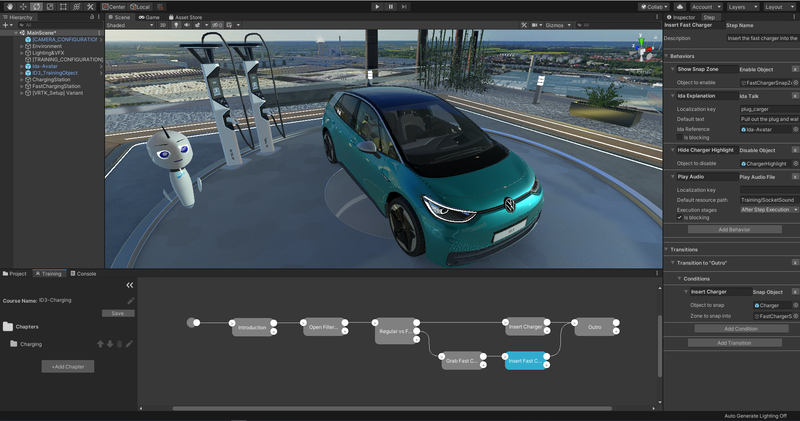Switch to the Step tab in Inspector

pos(709,17)
